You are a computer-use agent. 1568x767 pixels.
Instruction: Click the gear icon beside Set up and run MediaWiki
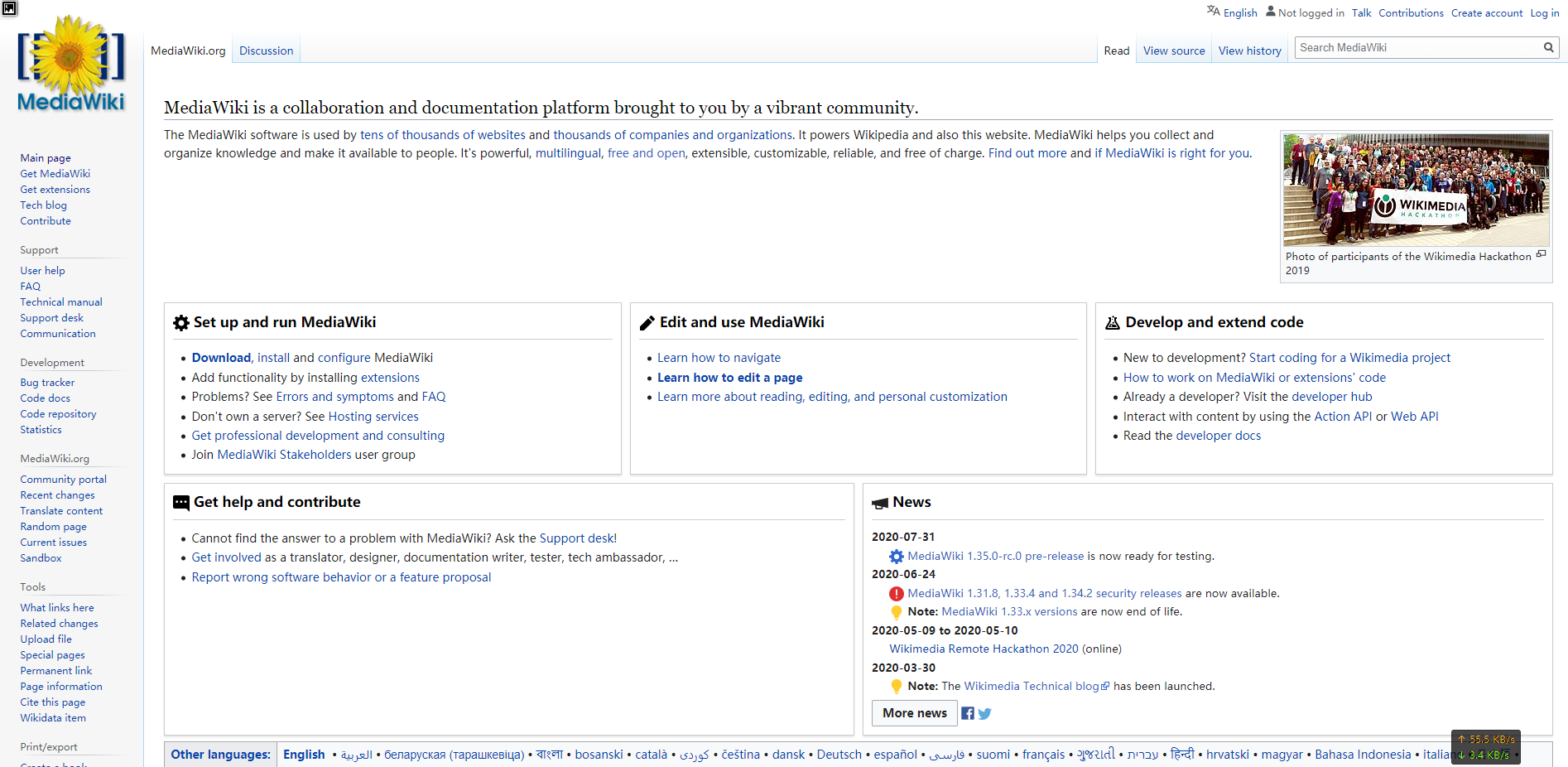click(x=181, y=323)
